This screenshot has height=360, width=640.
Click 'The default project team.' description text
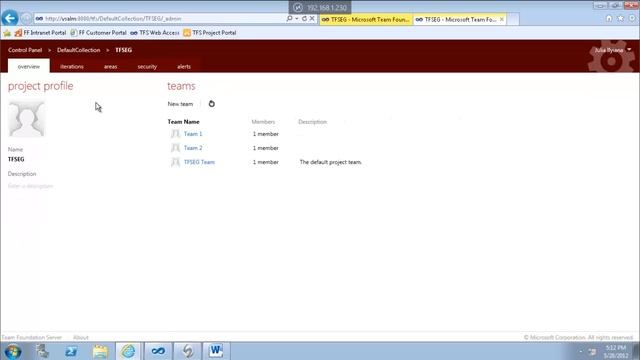[x=331, y=162]
